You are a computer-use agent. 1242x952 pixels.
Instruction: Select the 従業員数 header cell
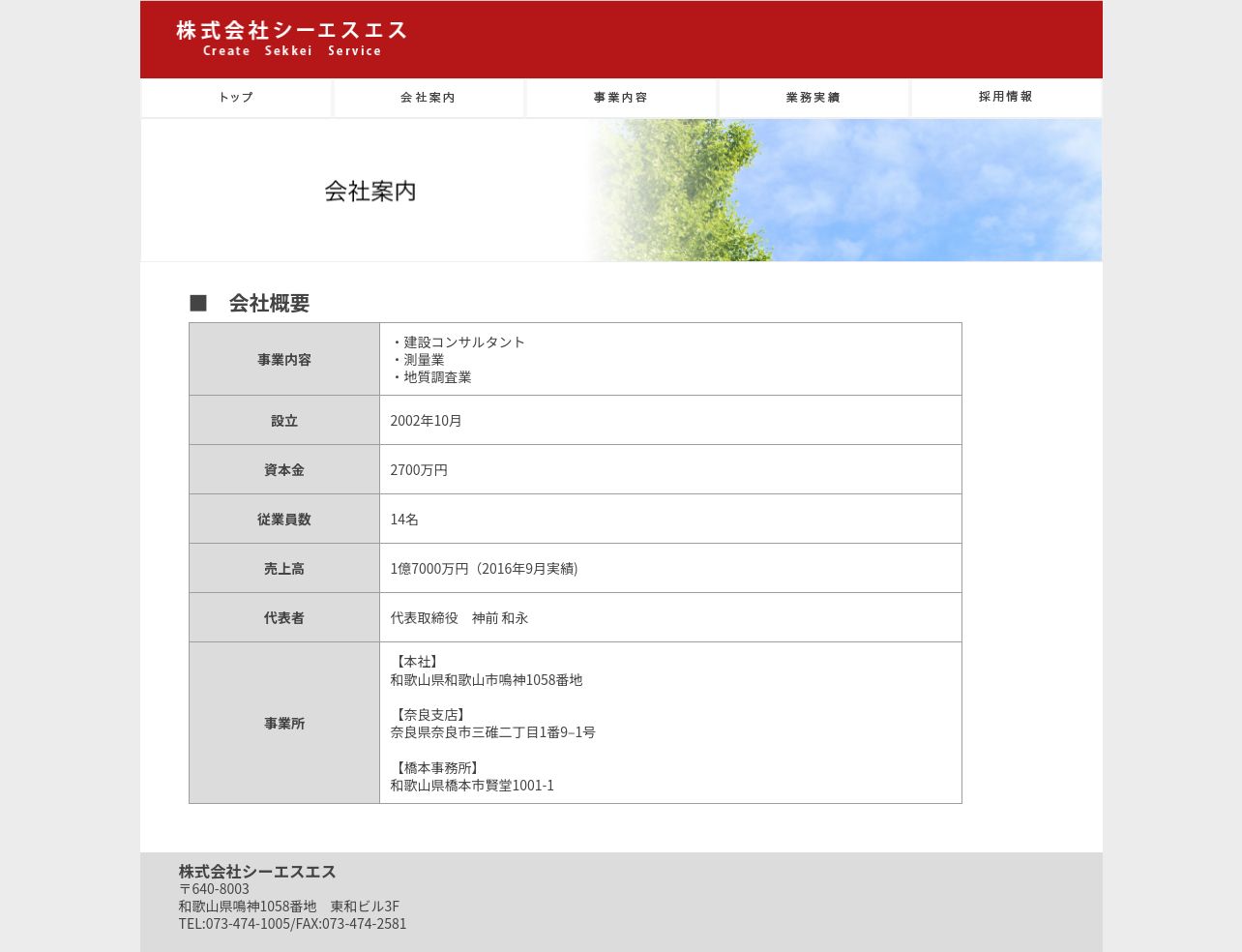click(x=284, y=519)
